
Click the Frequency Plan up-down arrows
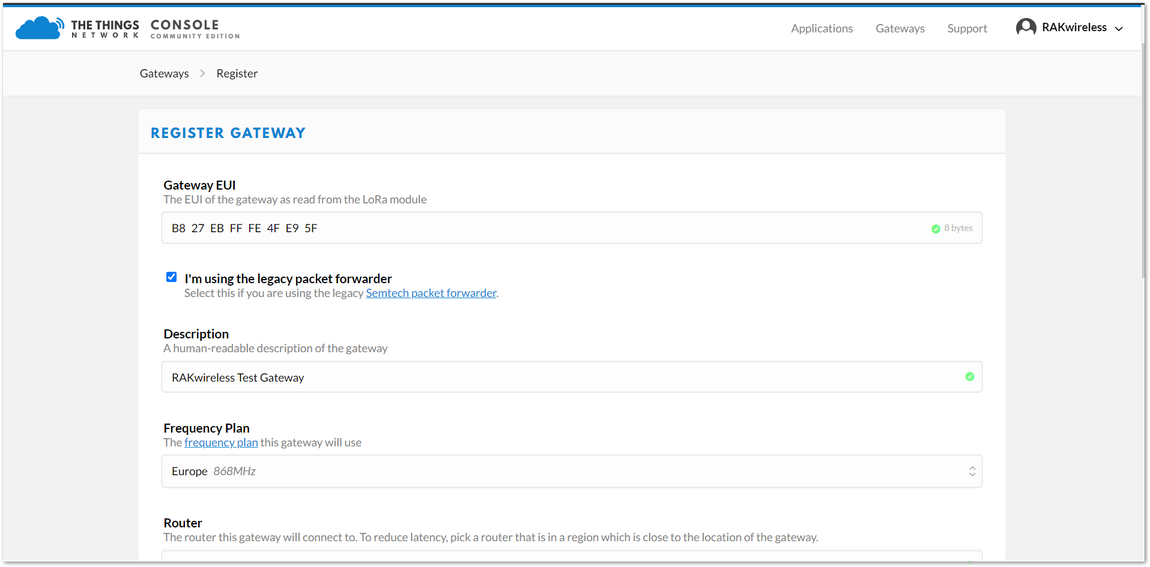[972, 472]
